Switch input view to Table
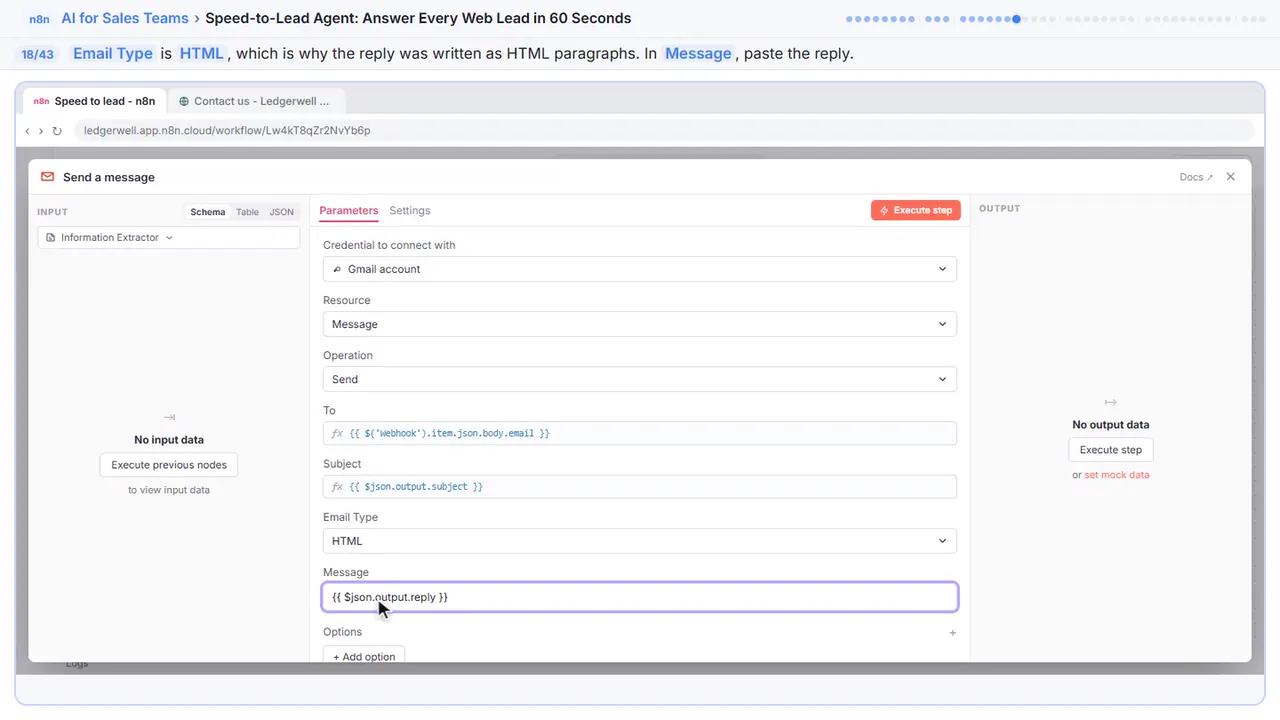This screenshot has width=1280, height=720. tap(247, 212)
